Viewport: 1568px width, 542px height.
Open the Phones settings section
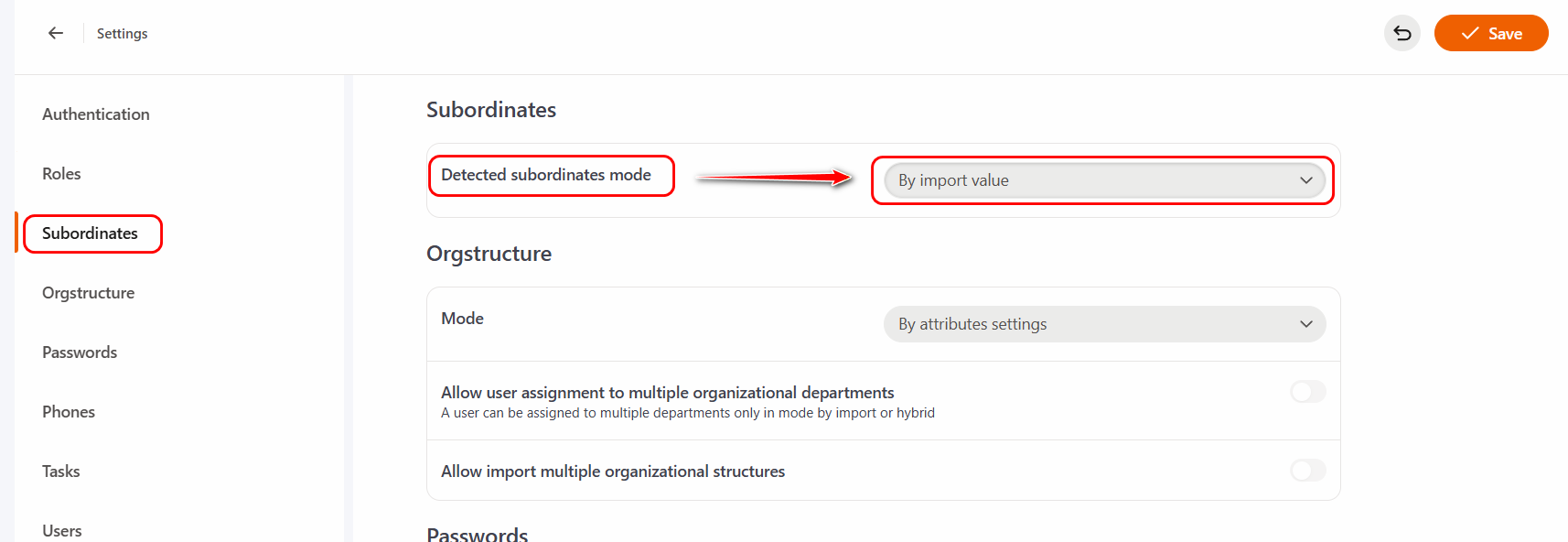pyautogui.click(x=69, y=412)
